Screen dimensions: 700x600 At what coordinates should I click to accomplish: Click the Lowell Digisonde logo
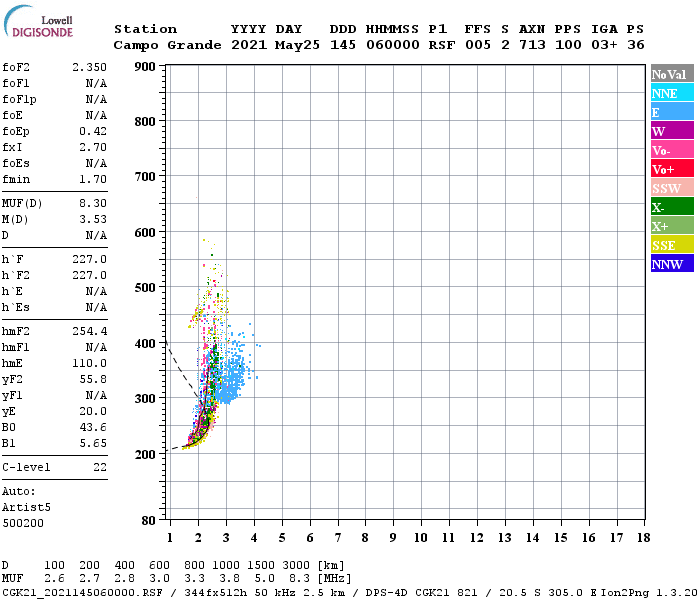pos(38,21)
